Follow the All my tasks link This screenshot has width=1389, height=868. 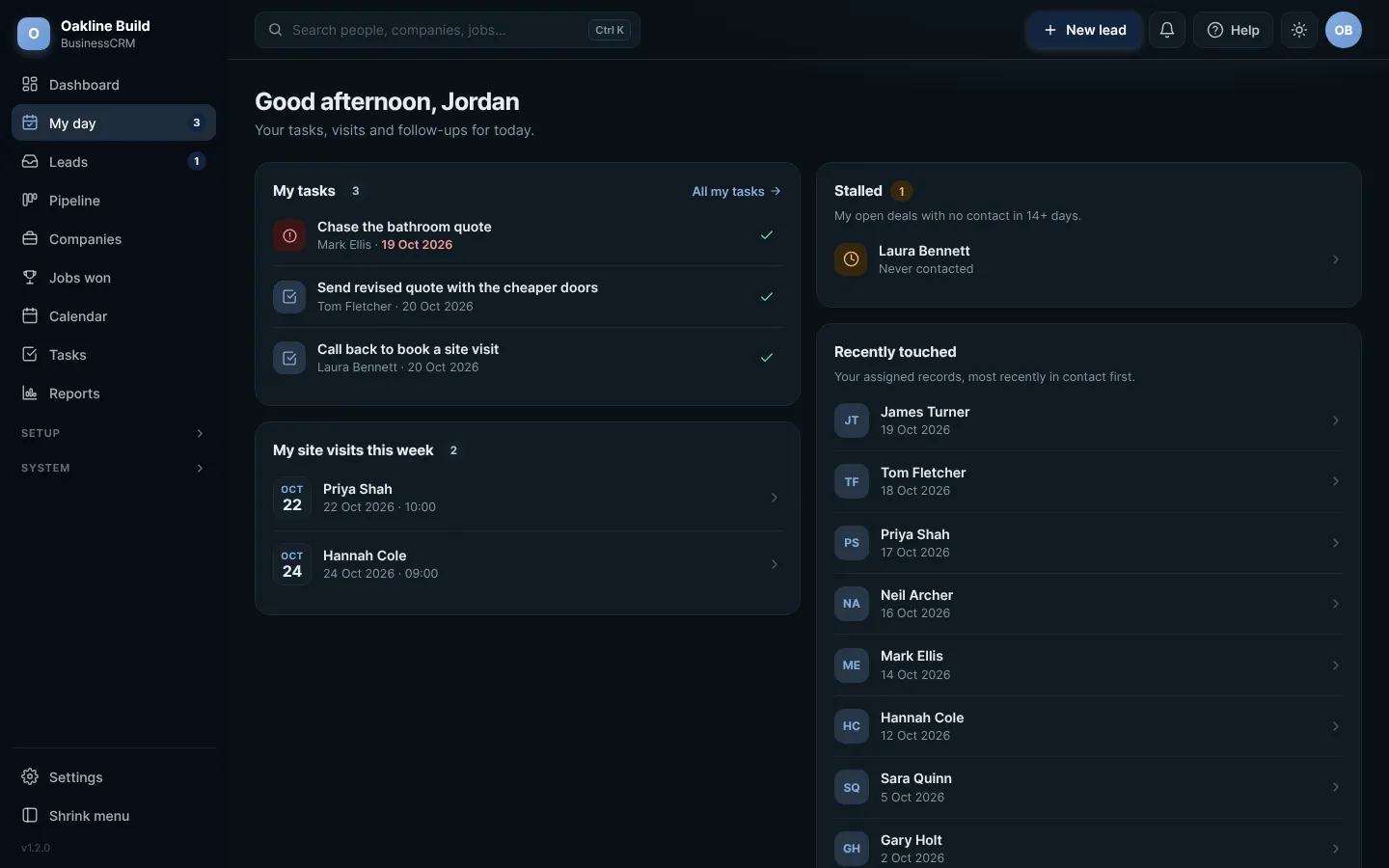pyautogui.click(x=737, y=191)
